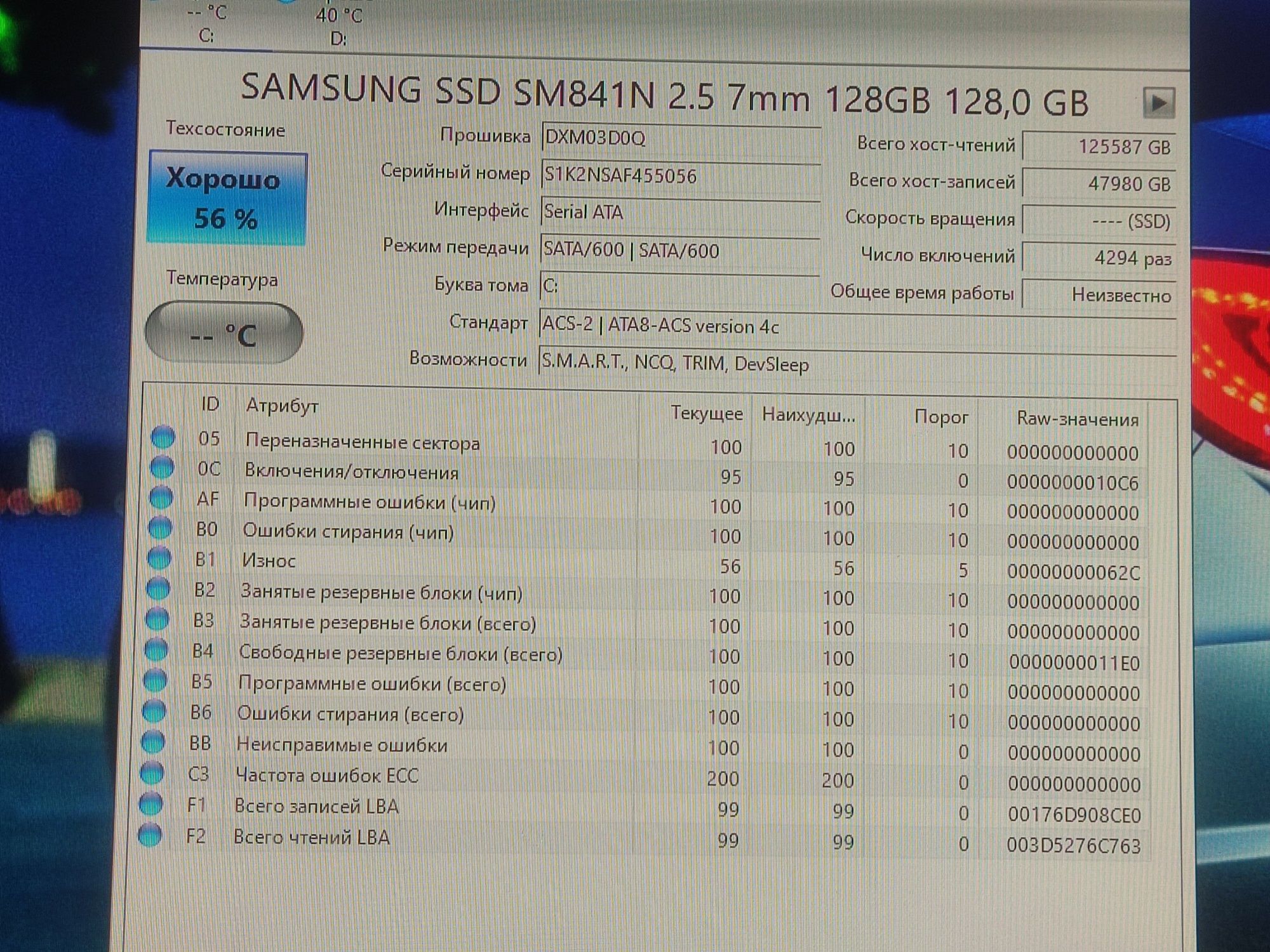Click the Интерфейс field Serial ATA
The image size is (1270, 952).
click(680, 212)
